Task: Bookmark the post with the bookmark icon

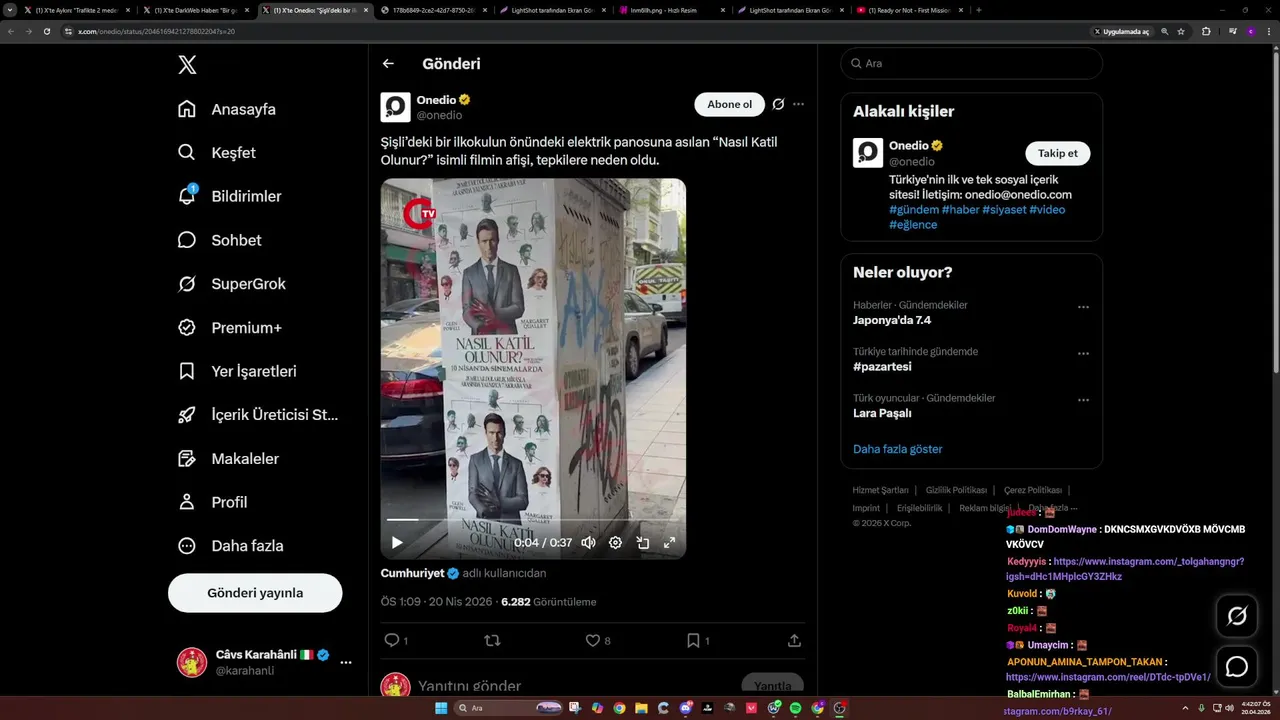Action: [x=693, y=640]
